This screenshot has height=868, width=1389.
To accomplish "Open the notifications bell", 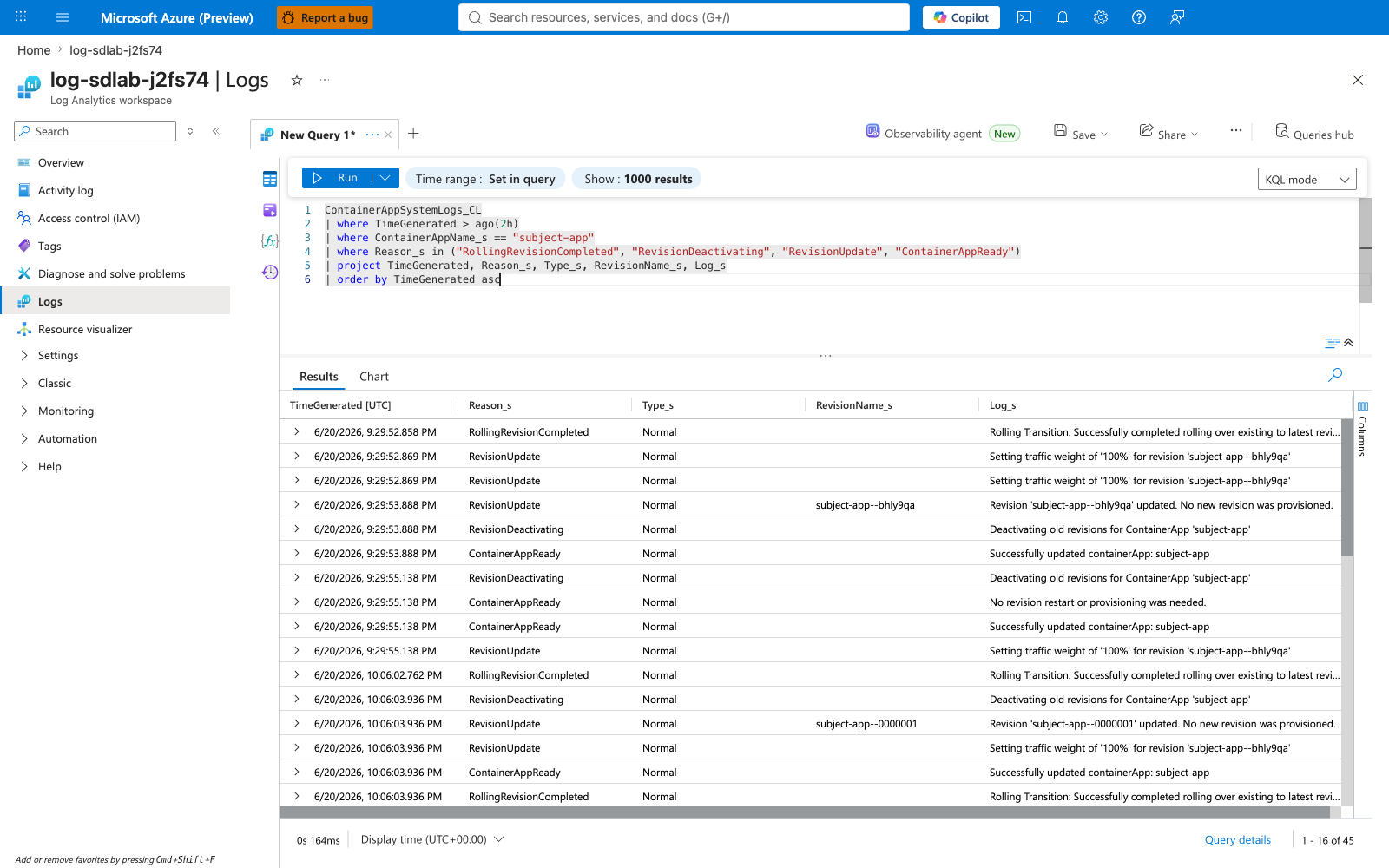I will click(x=1063, y=17).
